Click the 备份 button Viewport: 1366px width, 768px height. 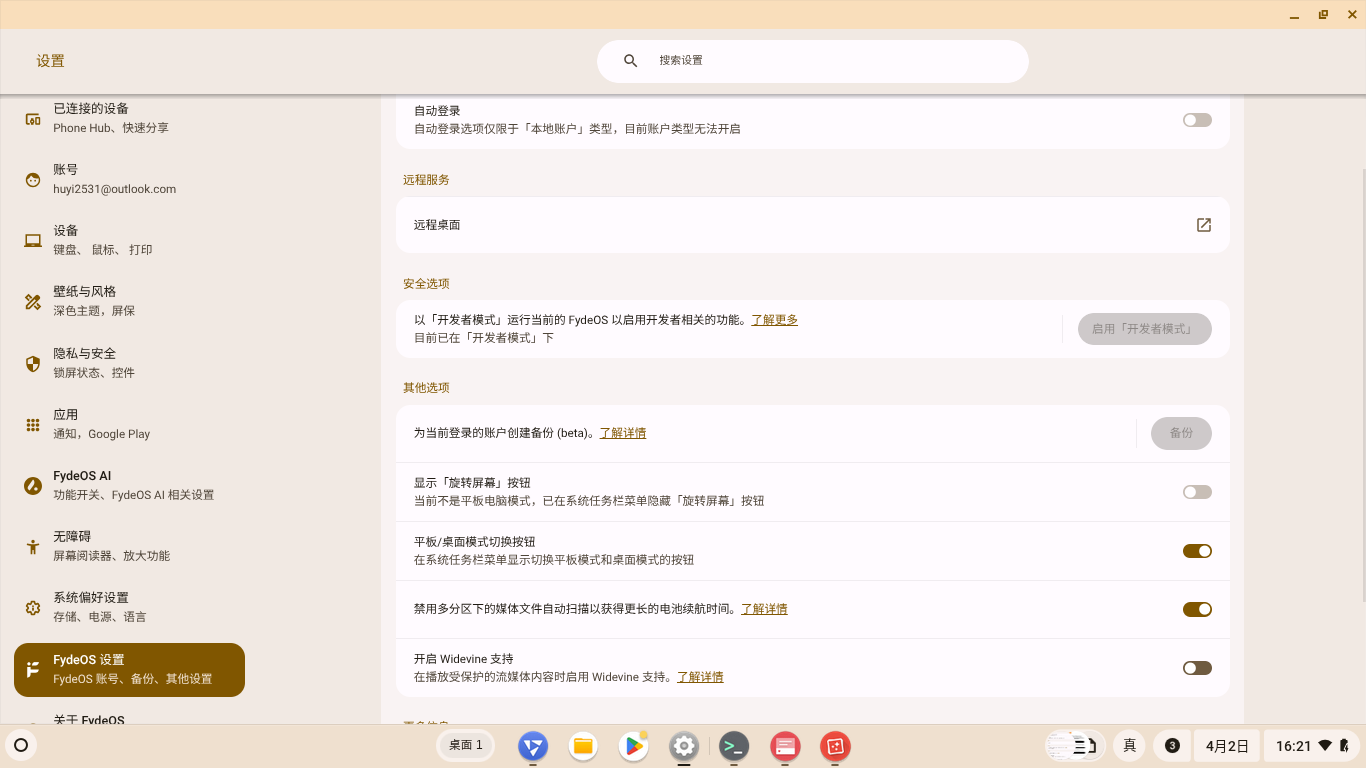click(x=1181, y=433)
